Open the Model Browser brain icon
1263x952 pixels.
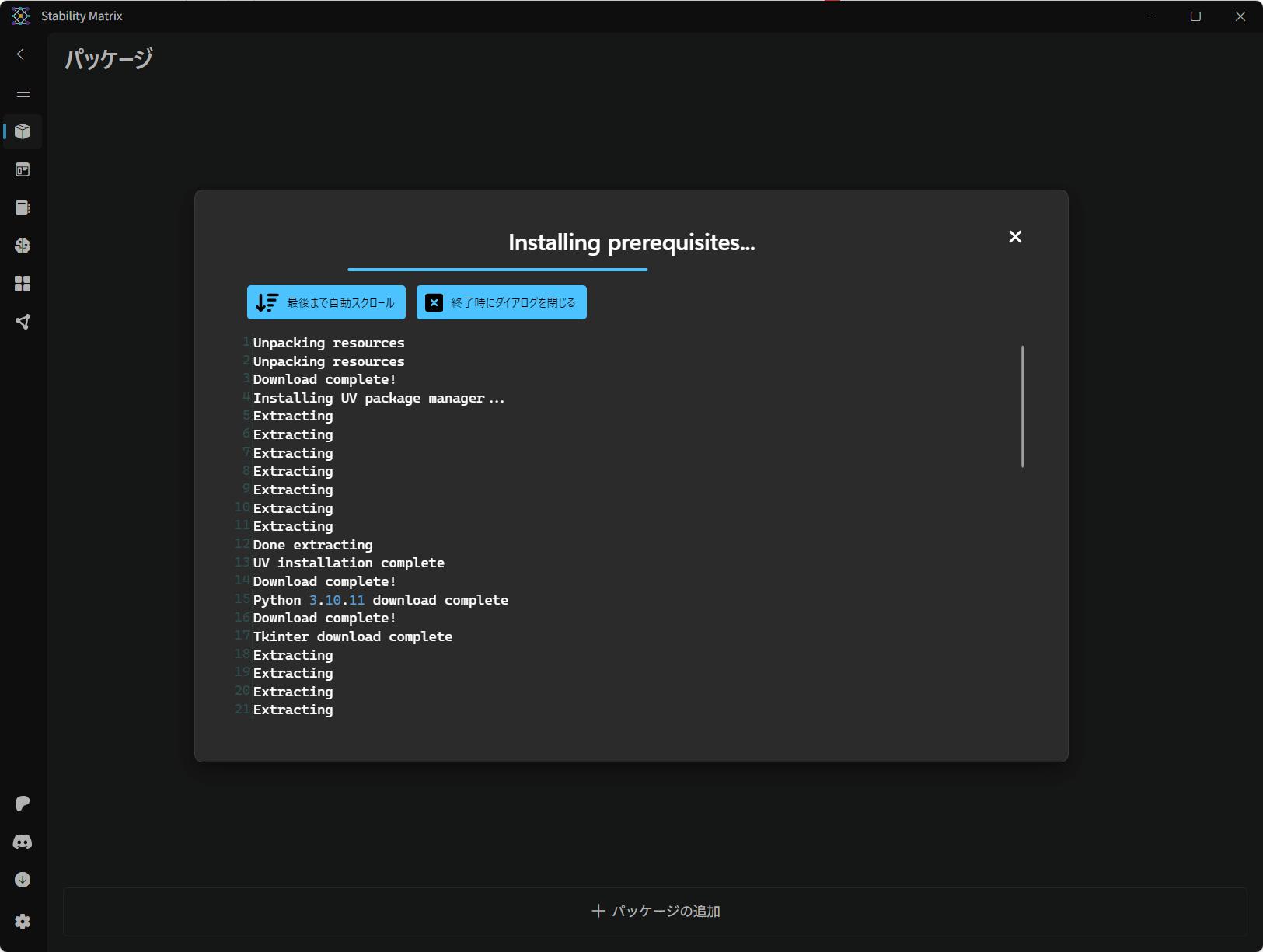[23, 246]
